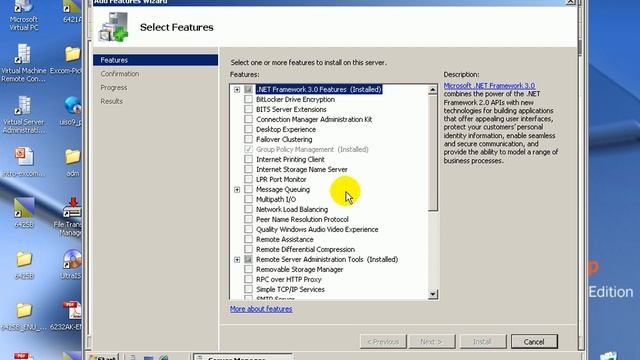This screenshot has height=360, width=640.
Task: Expand Remote Server Administration Tools node
Action: pos(237,259)
